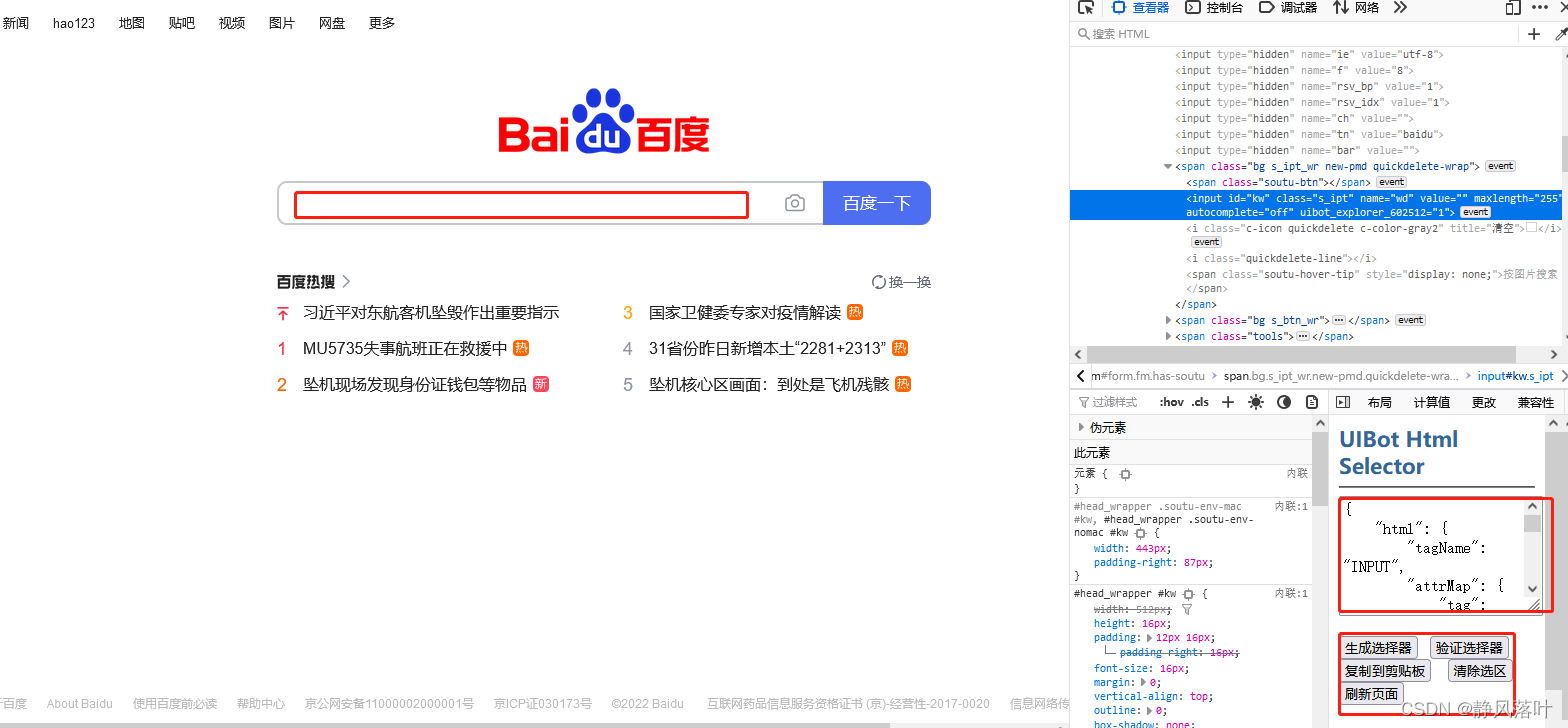Open the 地图 link
1568x728 pixels.
click(132, 22)
